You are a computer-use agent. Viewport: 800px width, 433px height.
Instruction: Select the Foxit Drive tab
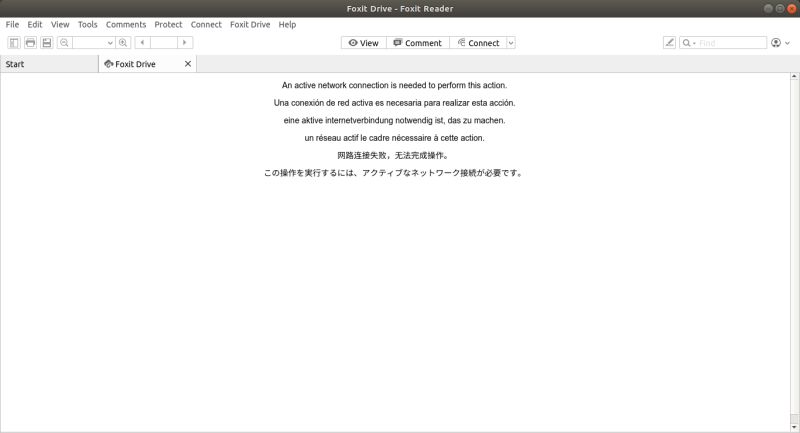pos(147,64)
